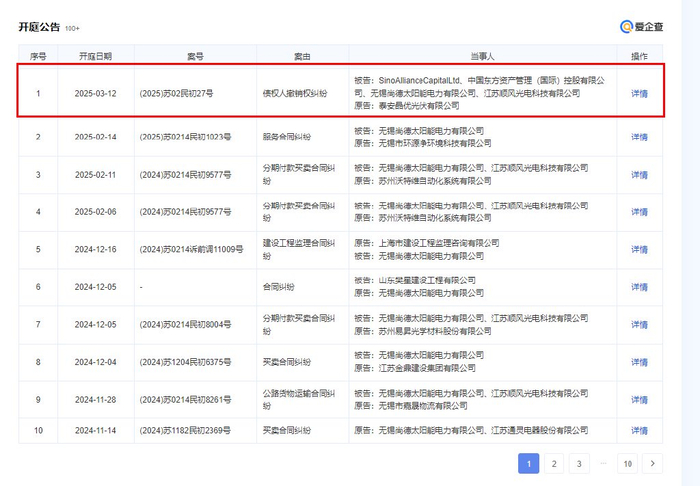Click the next page arrow
700x486 pixels.
pyautogui.click(x=653, y=464)
